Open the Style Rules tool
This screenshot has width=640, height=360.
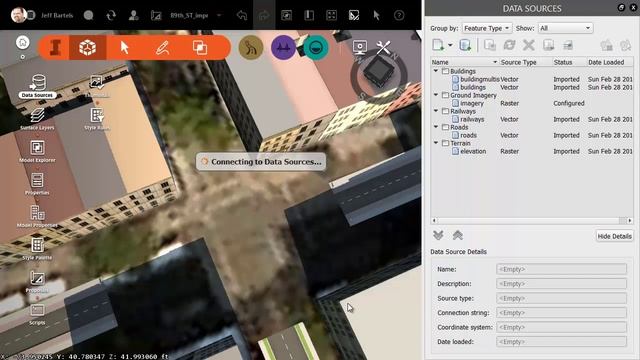tap(97, 116)
